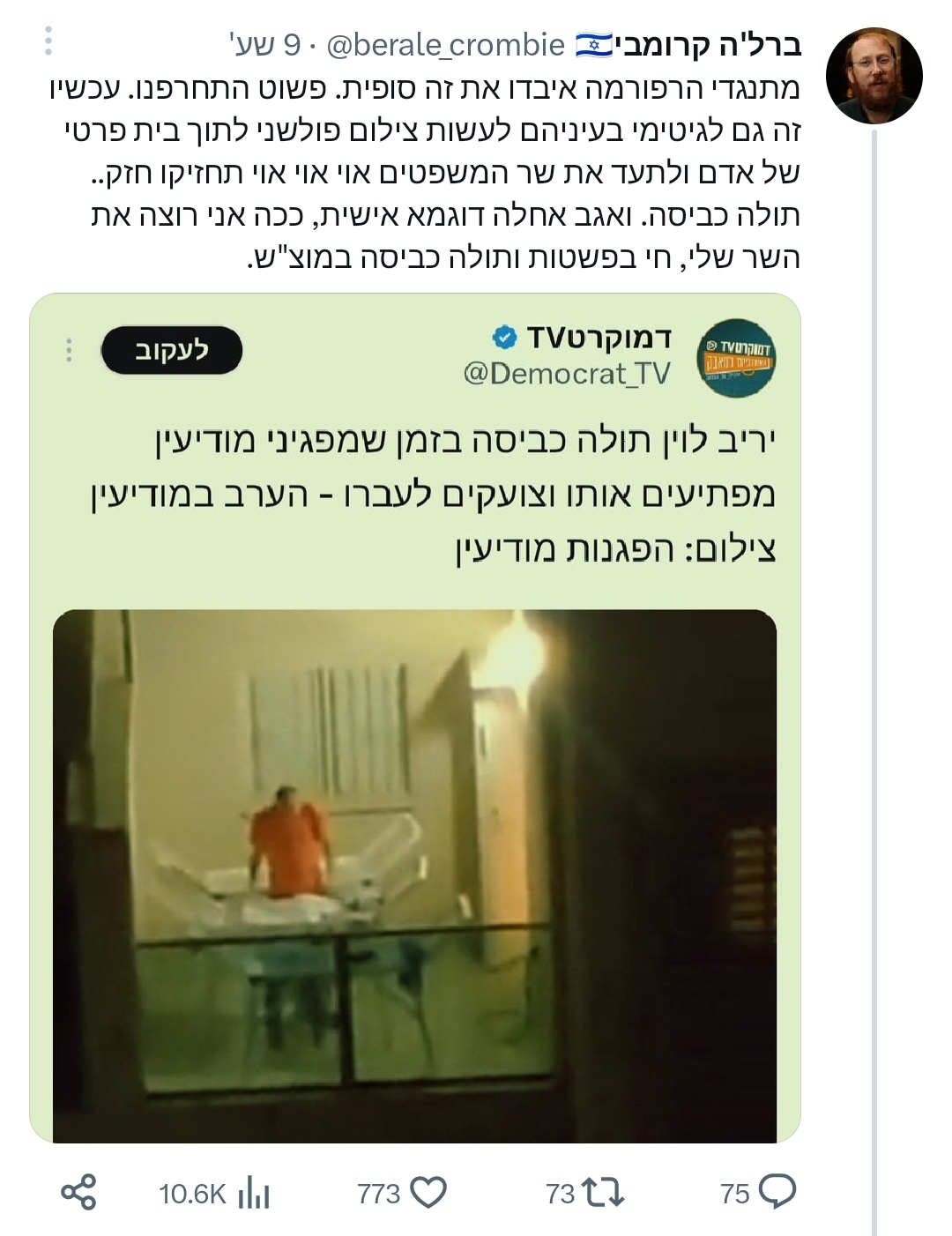Click the blue verified badge icon
The image size is (952, 1236).
pos(504,337)
